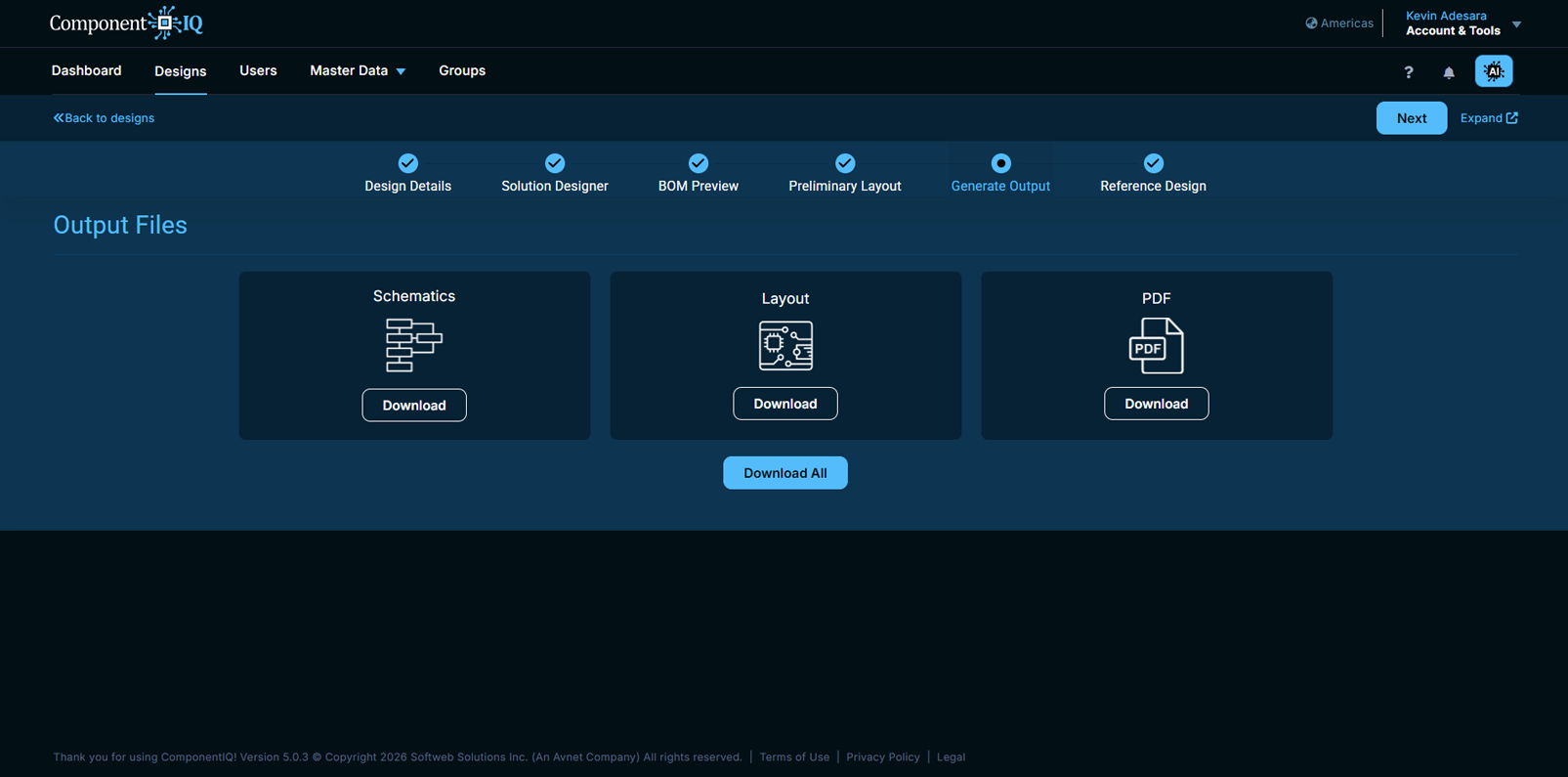Click the Solution Designer checkmark step icon
Screen dimensions: 1568x777
click(555, 163)
